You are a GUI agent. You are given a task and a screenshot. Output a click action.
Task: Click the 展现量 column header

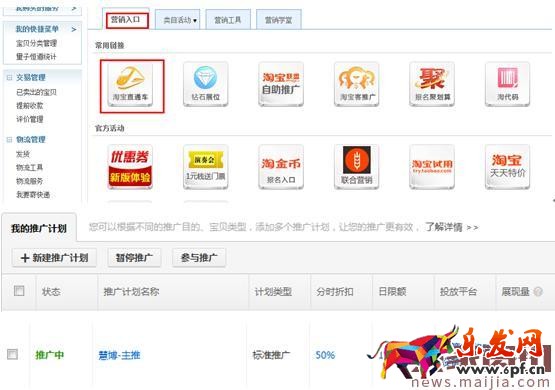515,292
